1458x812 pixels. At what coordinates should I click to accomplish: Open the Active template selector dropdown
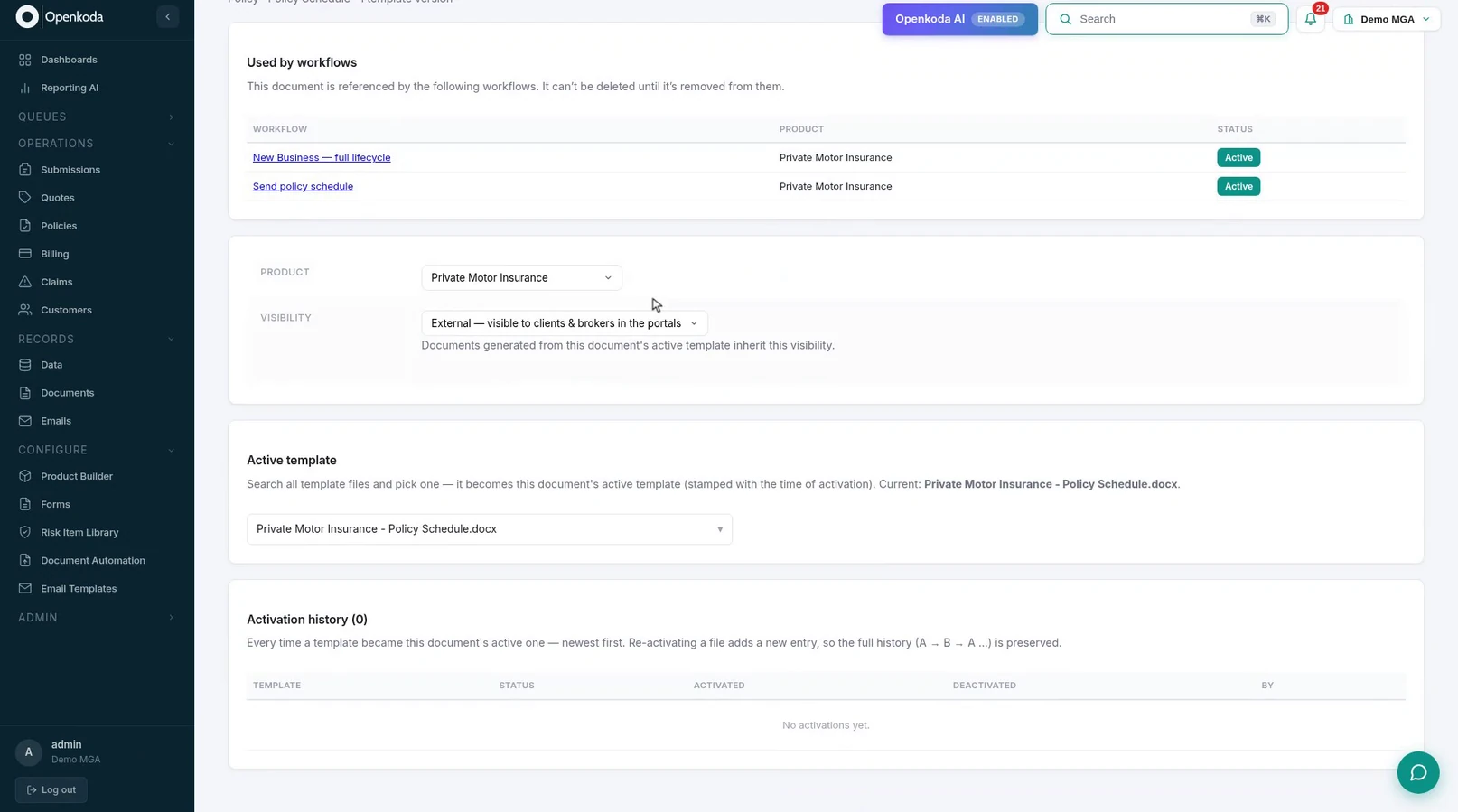point(490,529)
